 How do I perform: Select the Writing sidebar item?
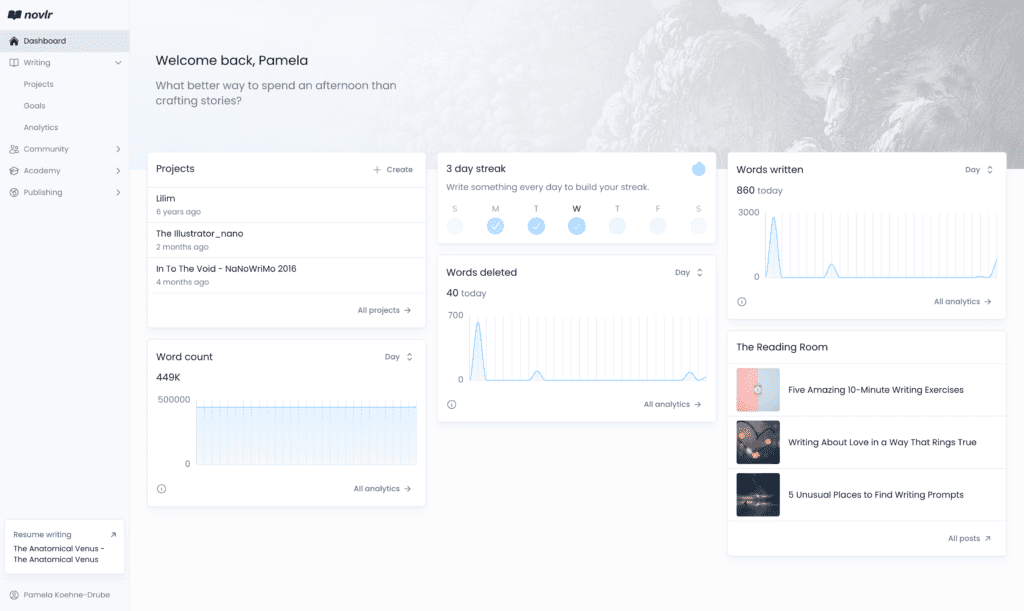pyautogui.click(x=65, y=63)
